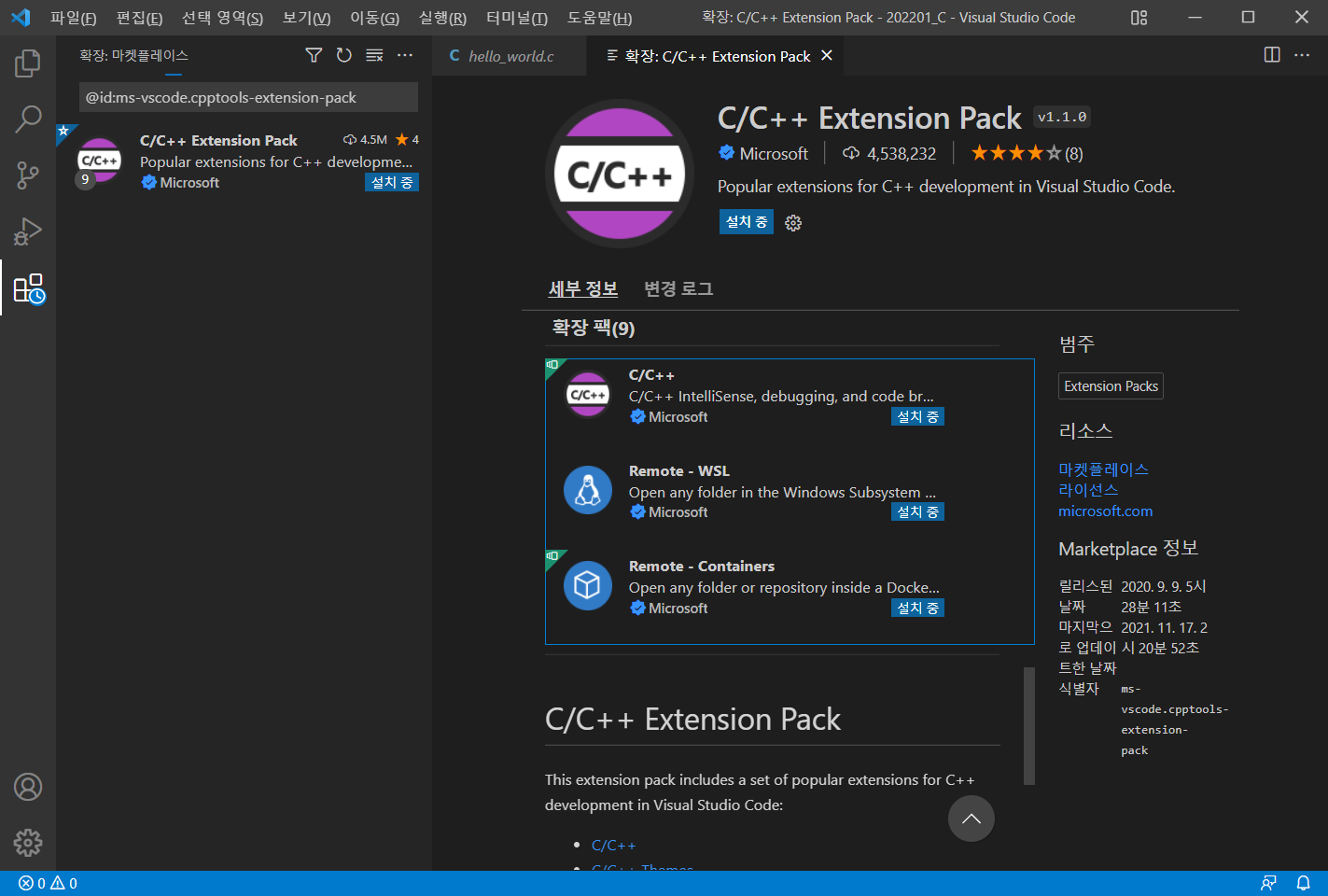Open the Search view icon
The height and width of the screenshot is (896, 1328).
28,119
